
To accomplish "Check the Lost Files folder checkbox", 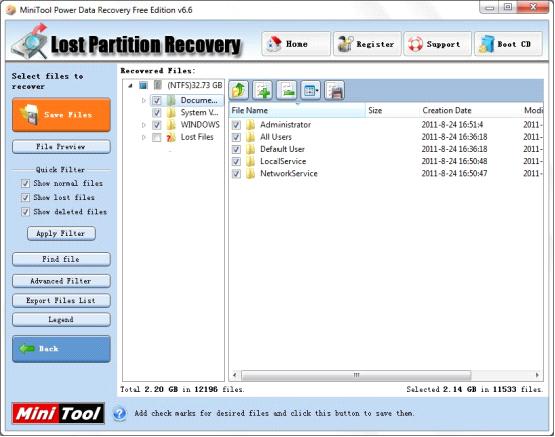I will (x=156, y=137).
